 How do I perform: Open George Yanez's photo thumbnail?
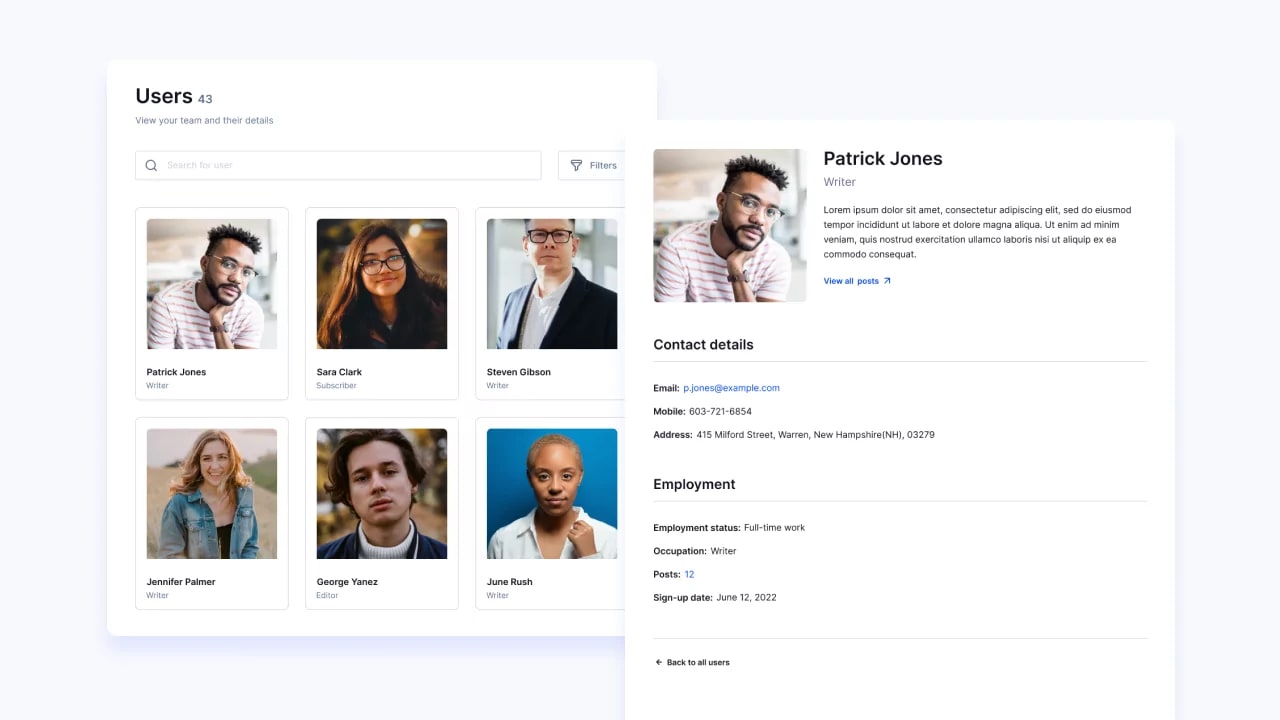point(382,494)
